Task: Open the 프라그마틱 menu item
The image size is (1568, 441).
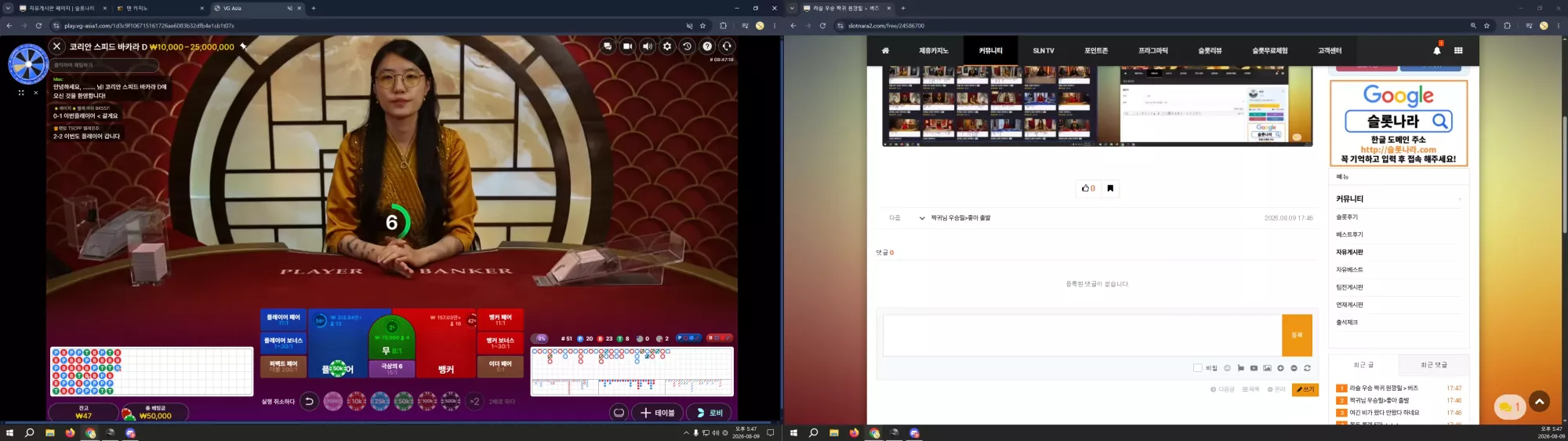Action: click(1153, 50)
